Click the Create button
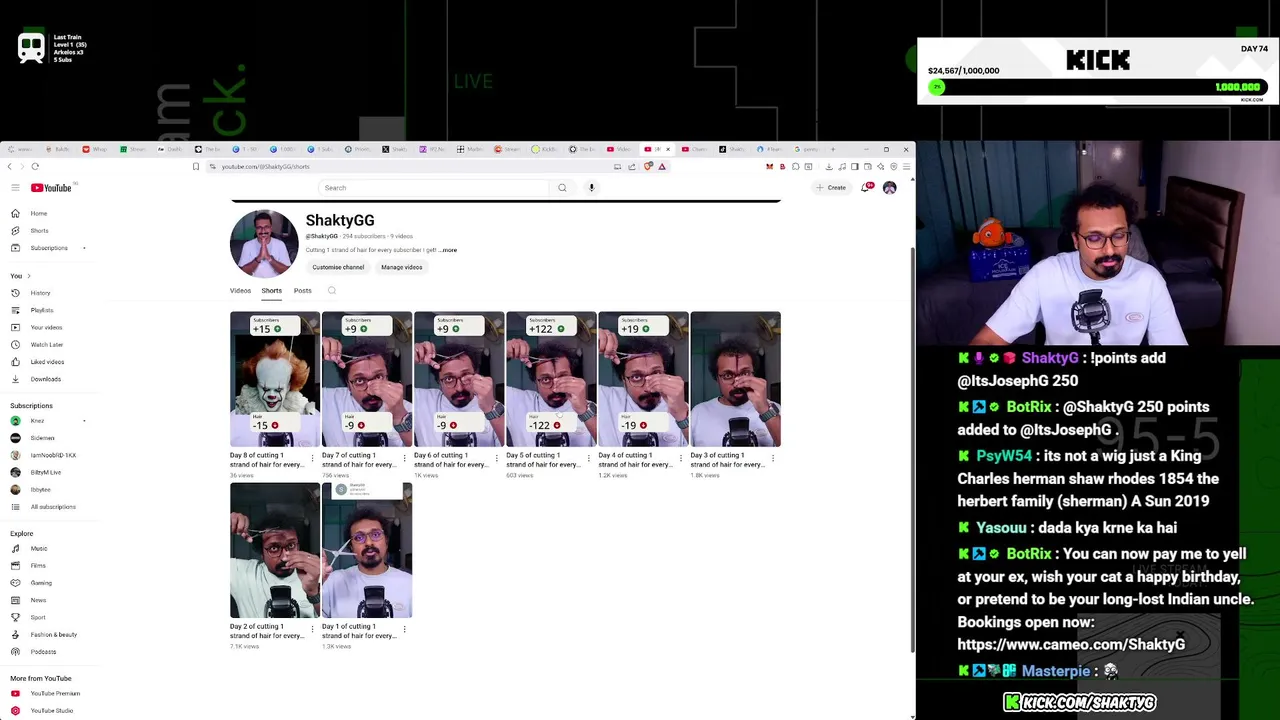 pos(831,188)
